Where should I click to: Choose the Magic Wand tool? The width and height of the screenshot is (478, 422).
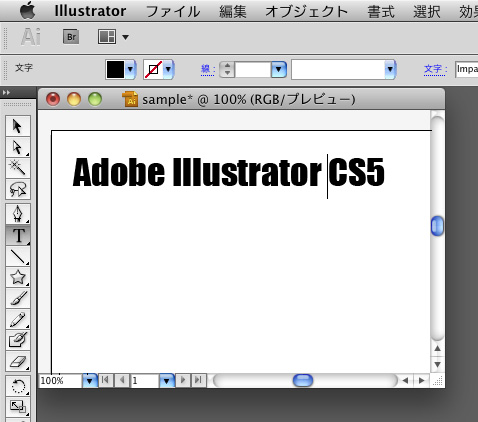pyautogui.click(x=18, y=168)
